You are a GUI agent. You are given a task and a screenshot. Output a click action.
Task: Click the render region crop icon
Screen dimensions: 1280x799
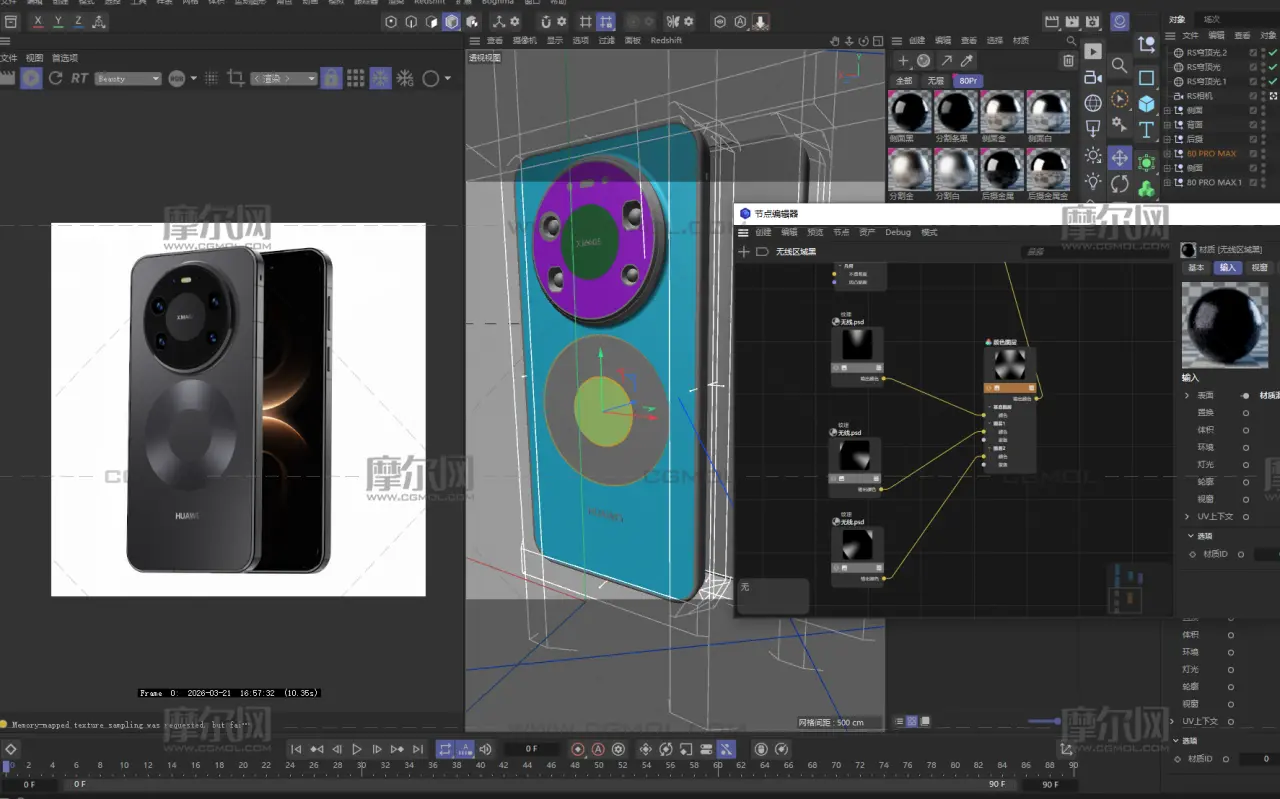pyautogui.click(x=236, y=78)
